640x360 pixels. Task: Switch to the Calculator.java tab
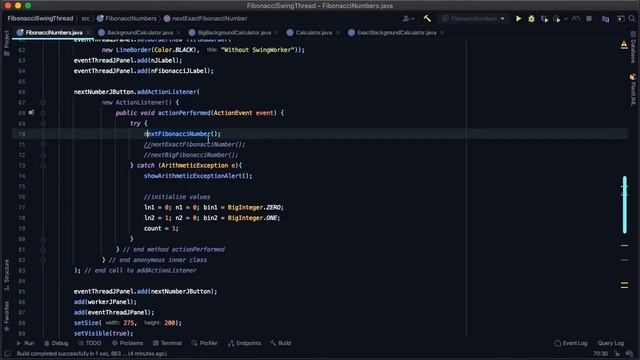[x=313, y=32]
